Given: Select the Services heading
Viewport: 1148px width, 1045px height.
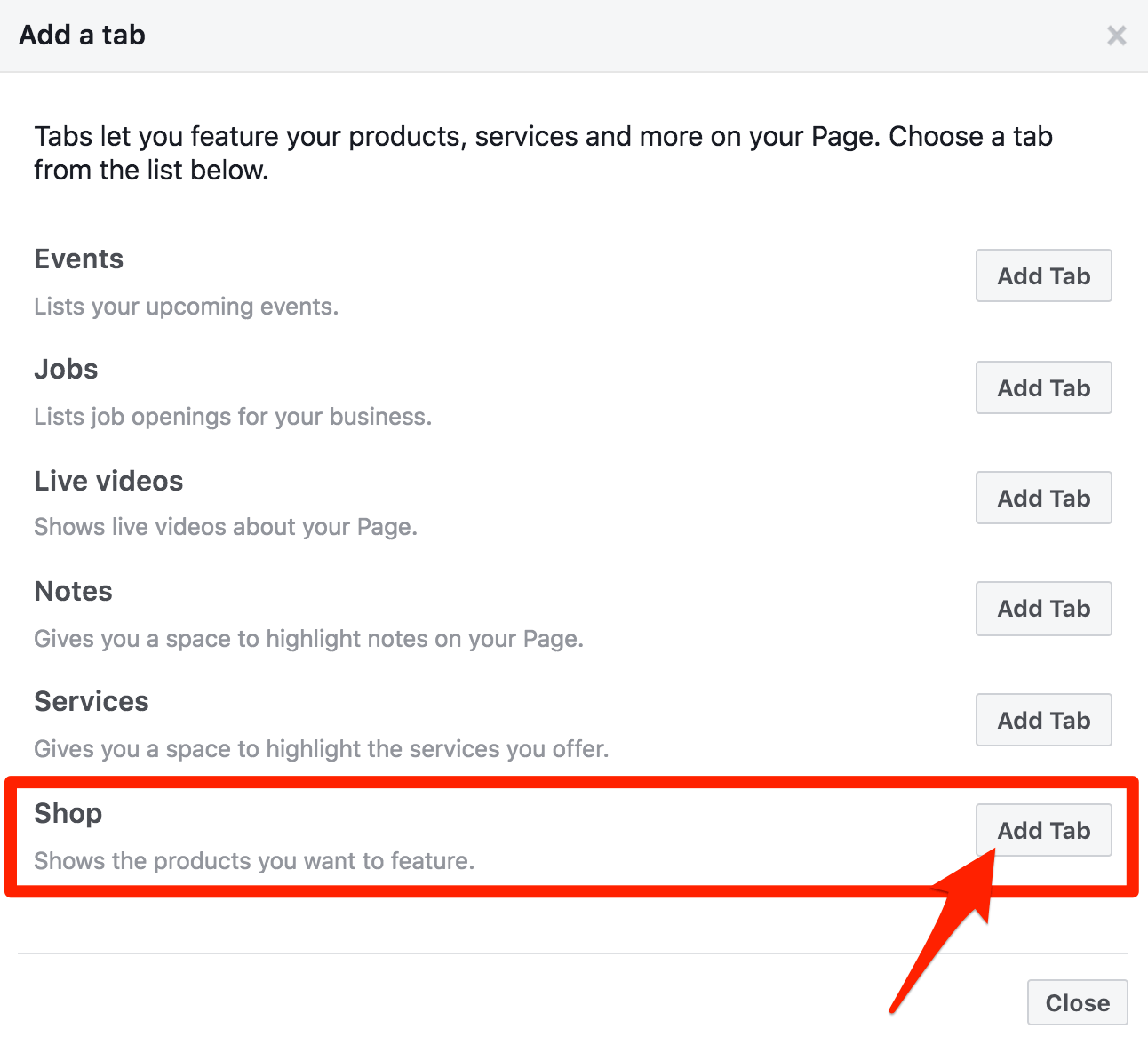Looking at the screenshot, I should pos(92,702).
